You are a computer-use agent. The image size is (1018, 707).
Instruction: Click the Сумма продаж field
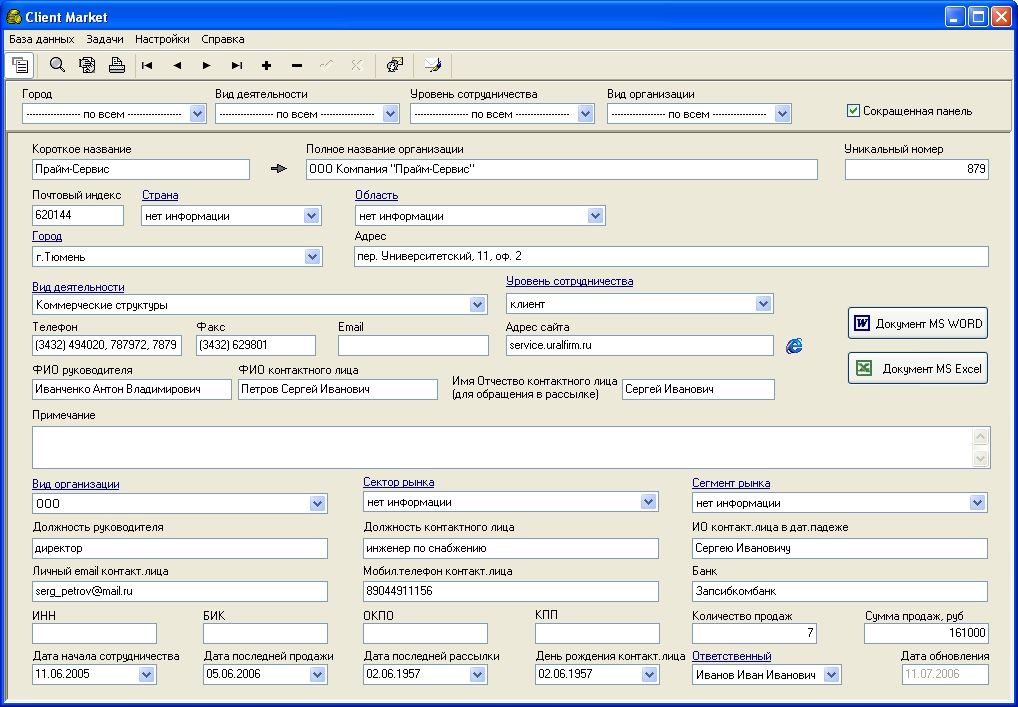click(x=926, y=633)
